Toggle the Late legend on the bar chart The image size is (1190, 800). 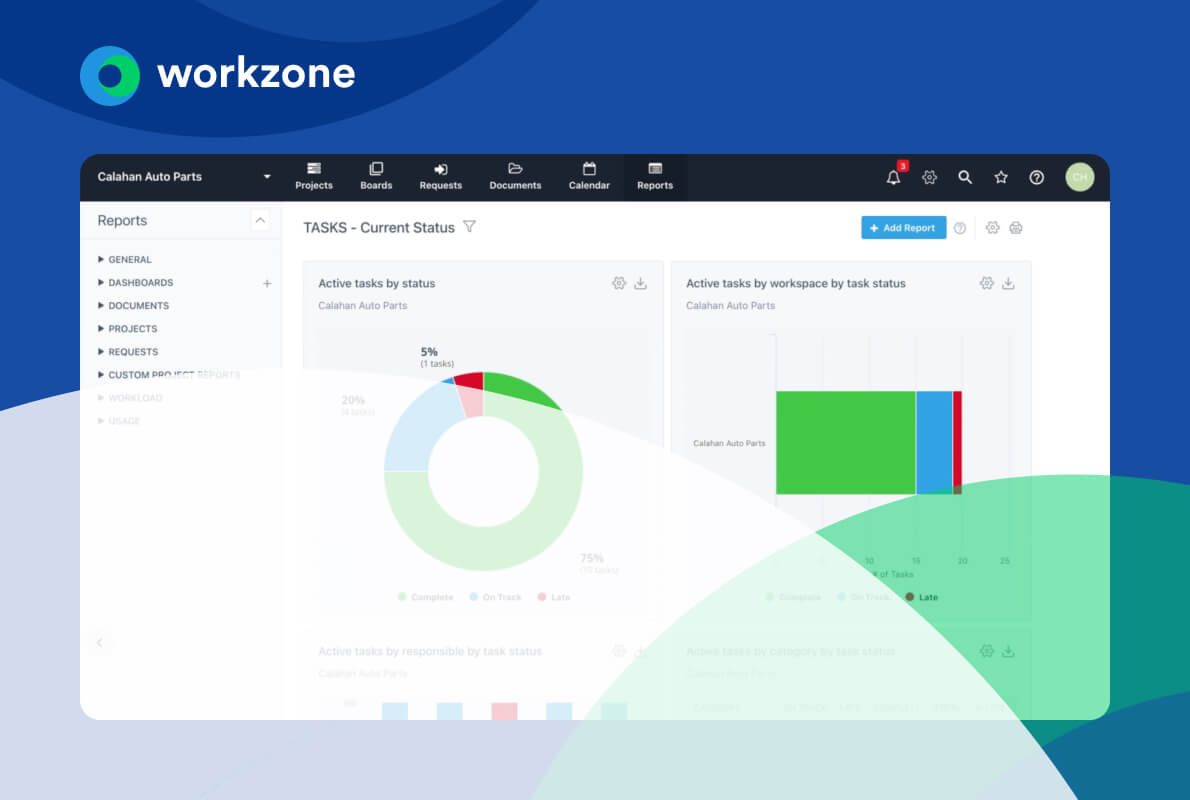pyautogui.click(x=921, y=597)
